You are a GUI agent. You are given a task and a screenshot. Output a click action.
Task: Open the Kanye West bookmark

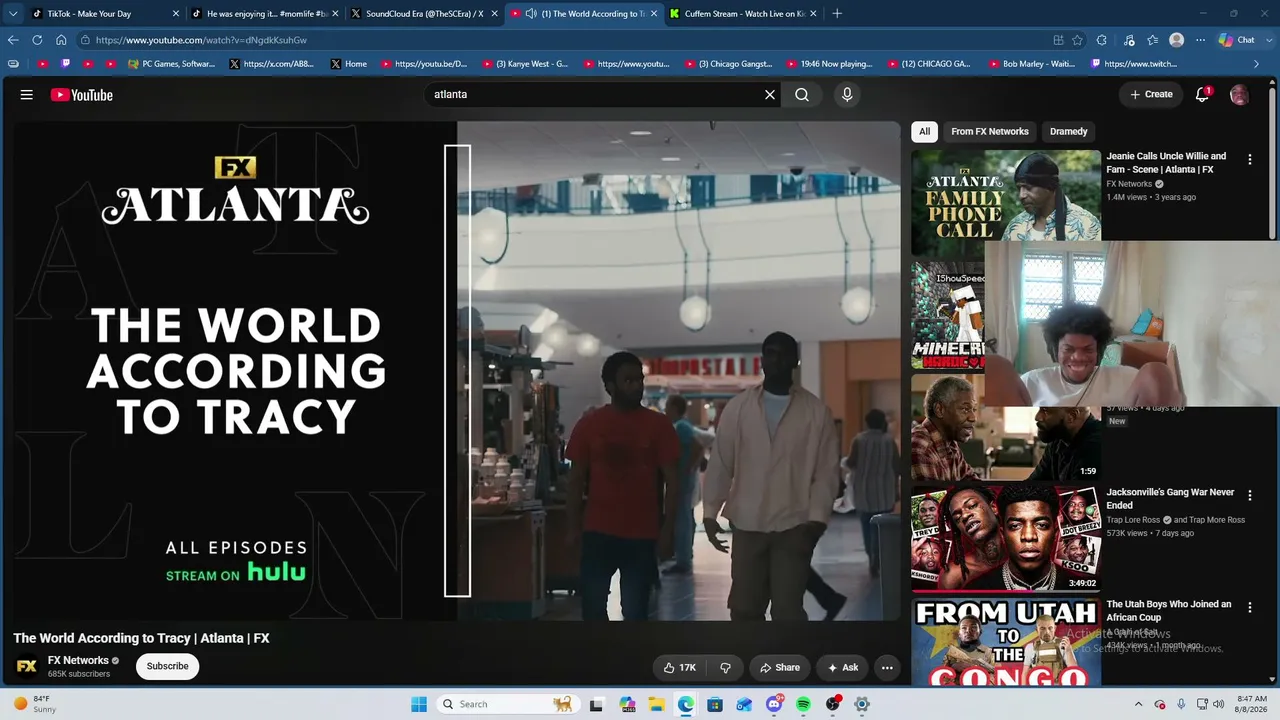[525, 64]
